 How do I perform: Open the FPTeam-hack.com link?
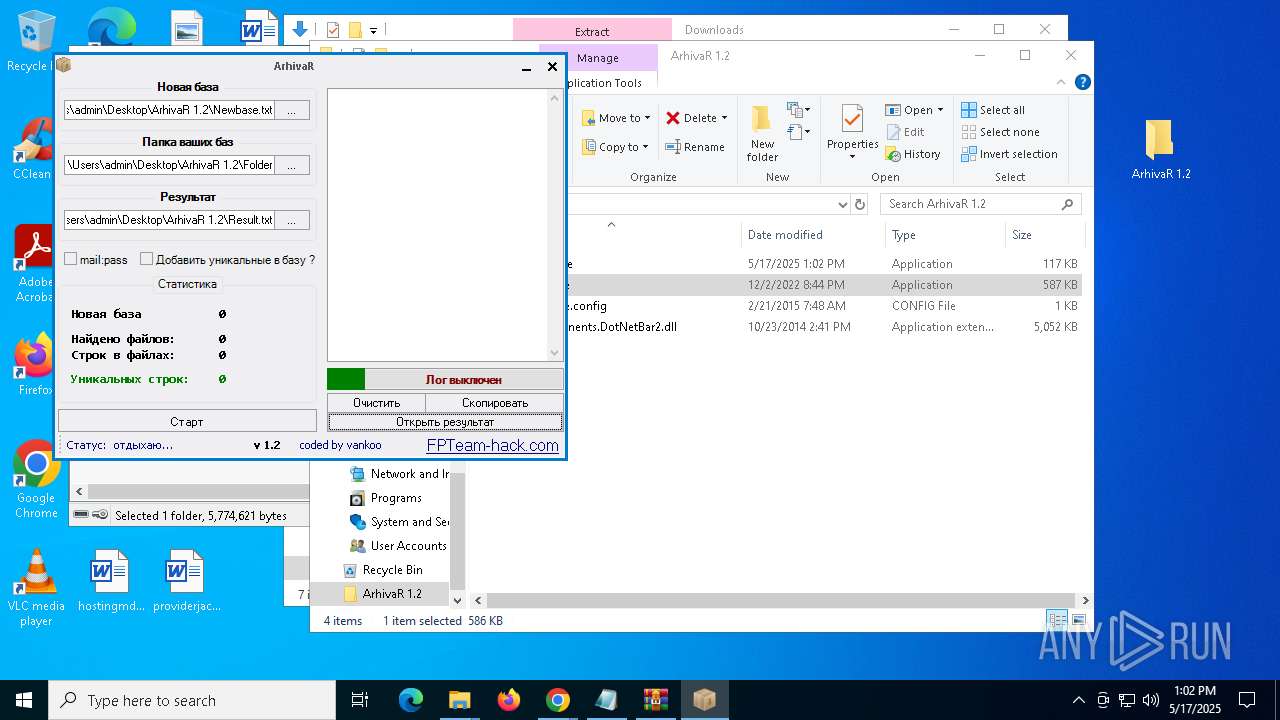point(493,445)
